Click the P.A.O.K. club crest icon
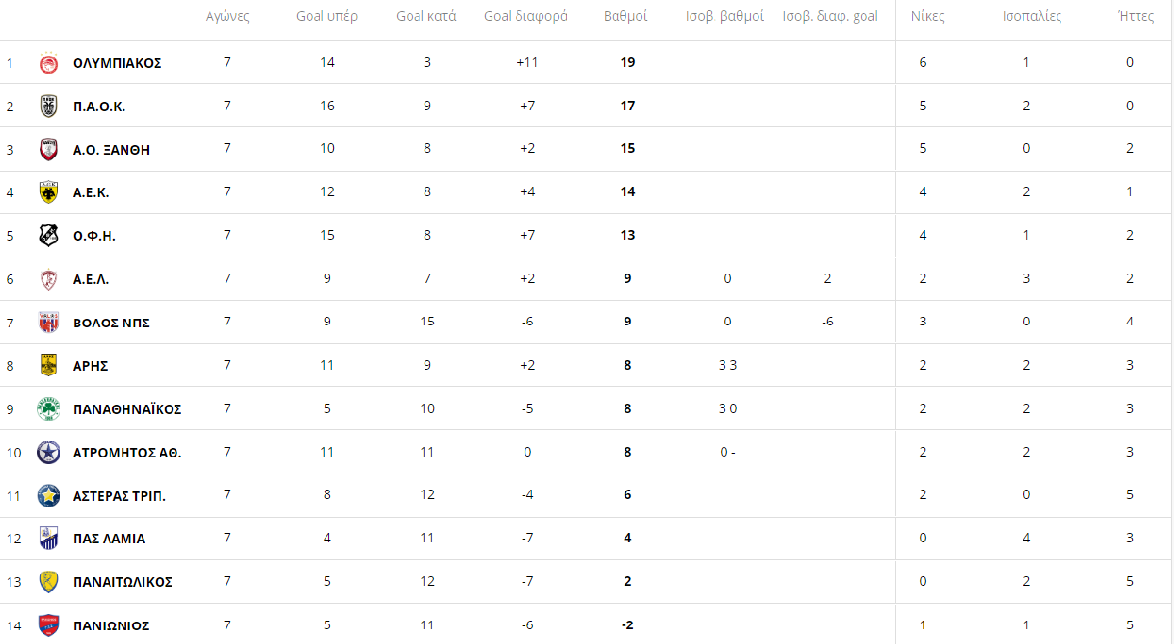Screen dimensions: 1174x644 tap(48, 106)
